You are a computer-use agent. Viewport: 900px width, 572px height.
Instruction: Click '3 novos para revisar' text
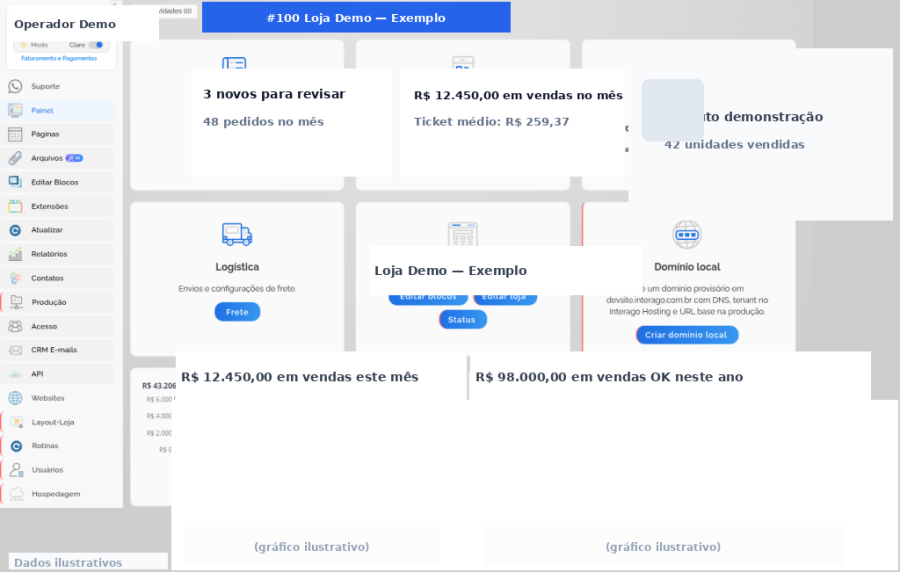click(x=274, y=94)
